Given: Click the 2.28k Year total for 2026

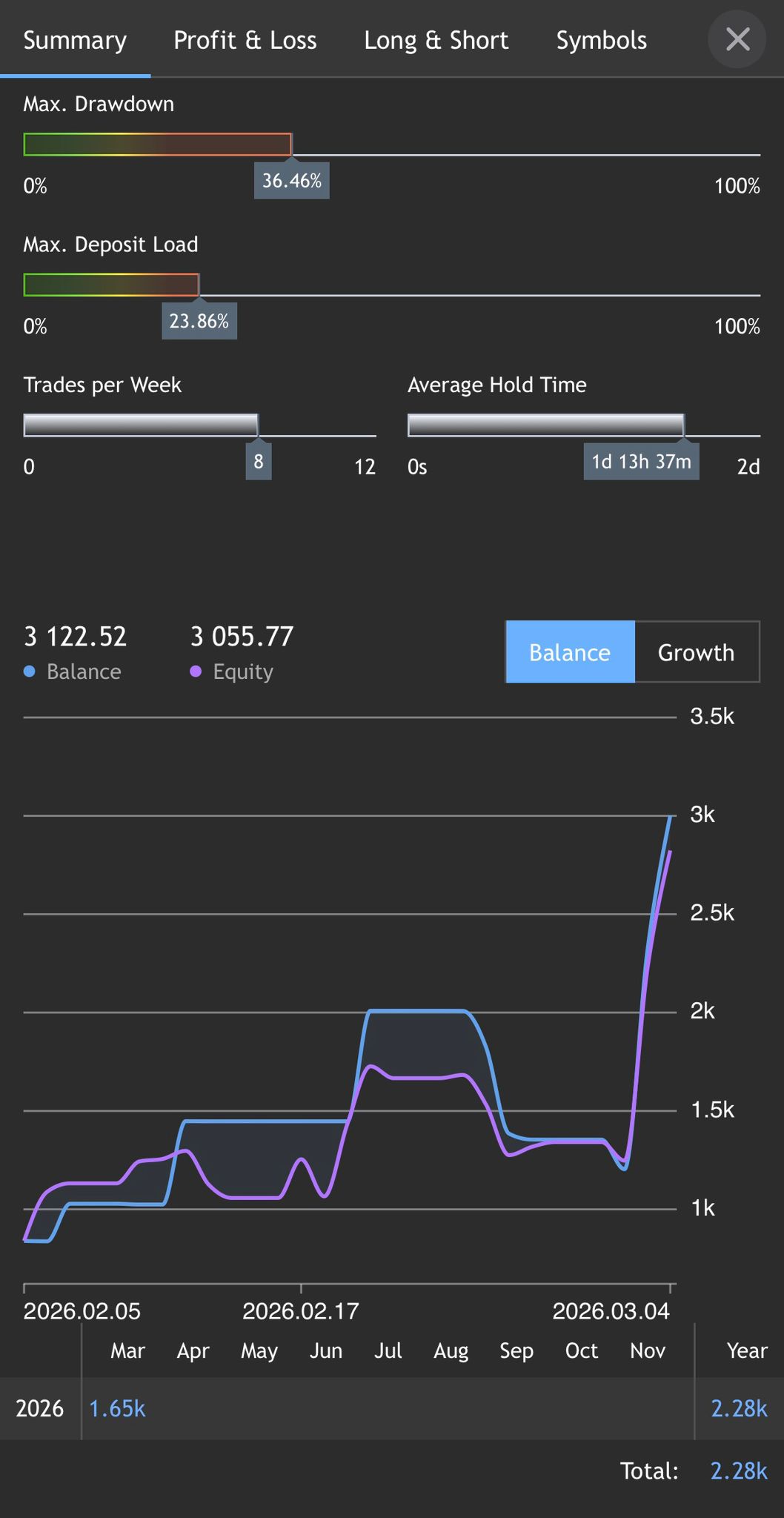Looking at the screenshot, I should pos(737,1408).
